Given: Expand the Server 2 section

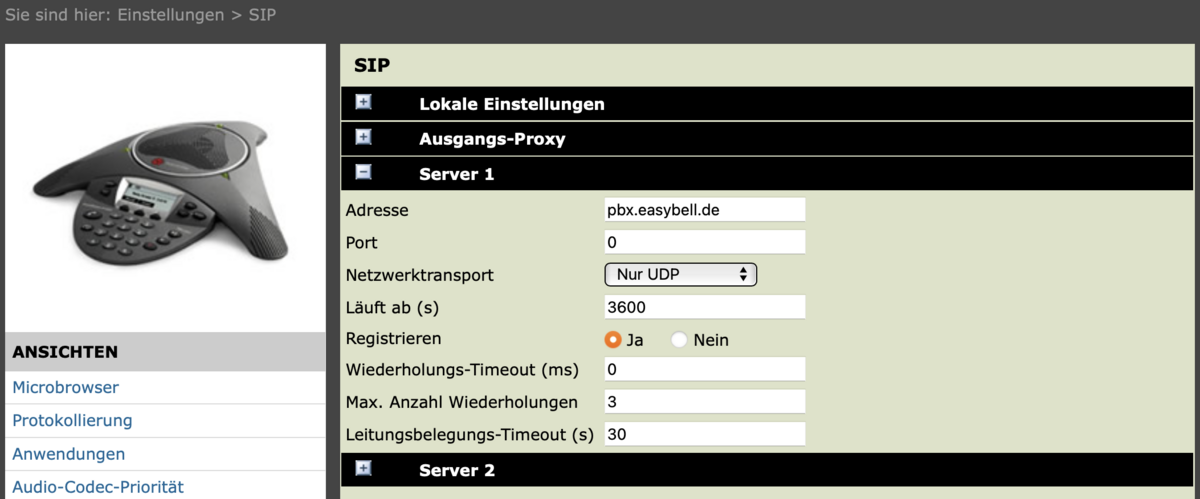Looking at the screenshot, I should pyautogui.click(x=364, y=469).
